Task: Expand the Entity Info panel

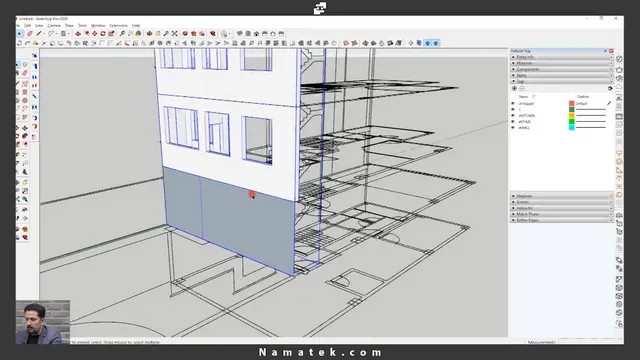Action: 561,57
